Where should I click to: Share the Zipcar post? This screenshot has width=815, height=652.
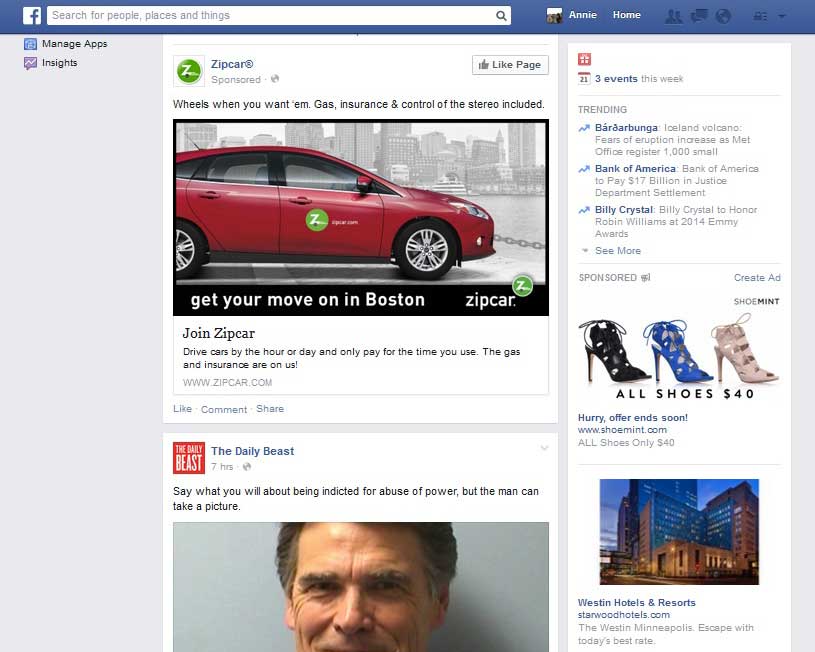pos(270,409)
